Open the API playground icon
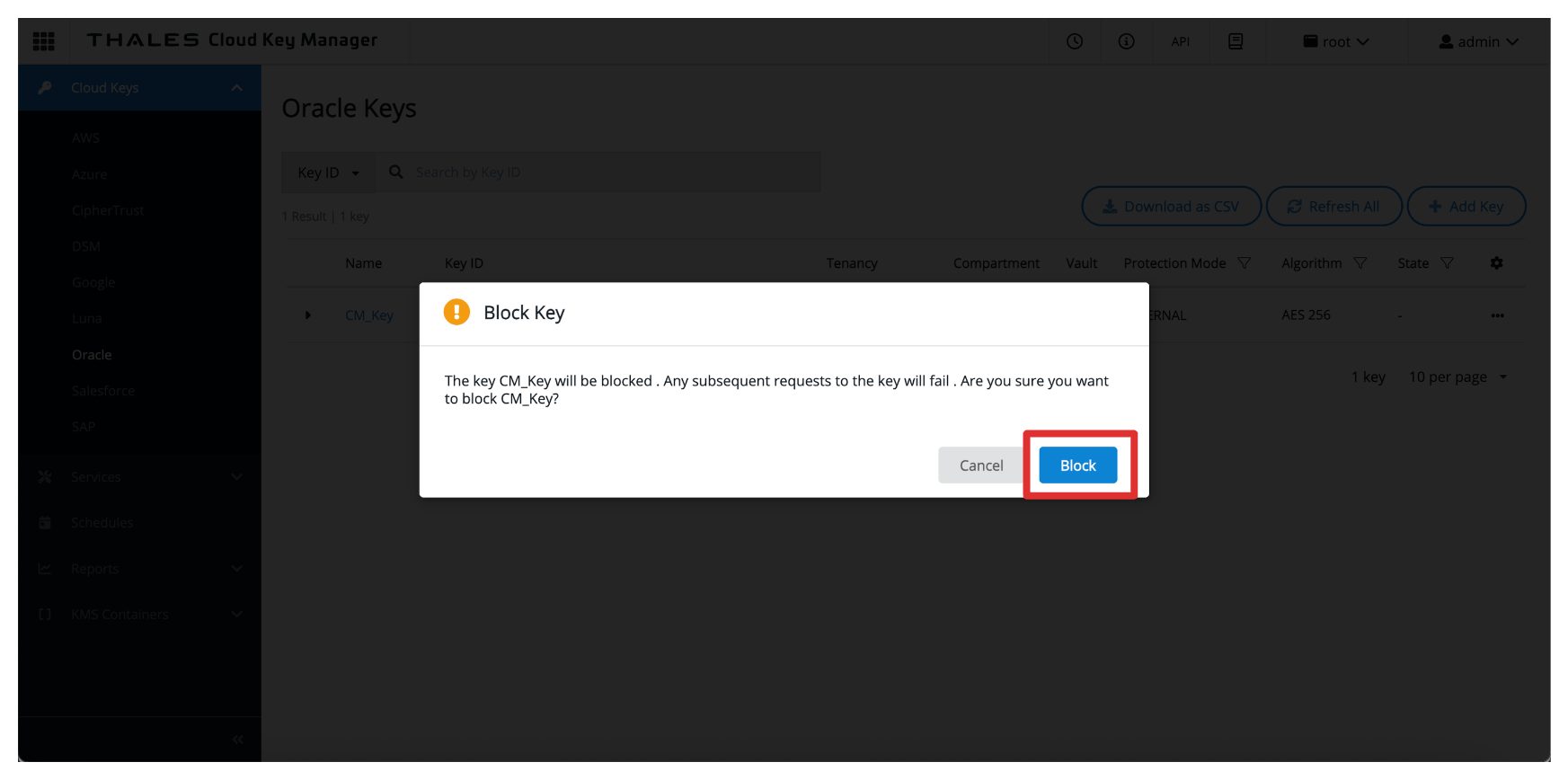This screenshot has height=780, width=1568. click(1180, 41)
